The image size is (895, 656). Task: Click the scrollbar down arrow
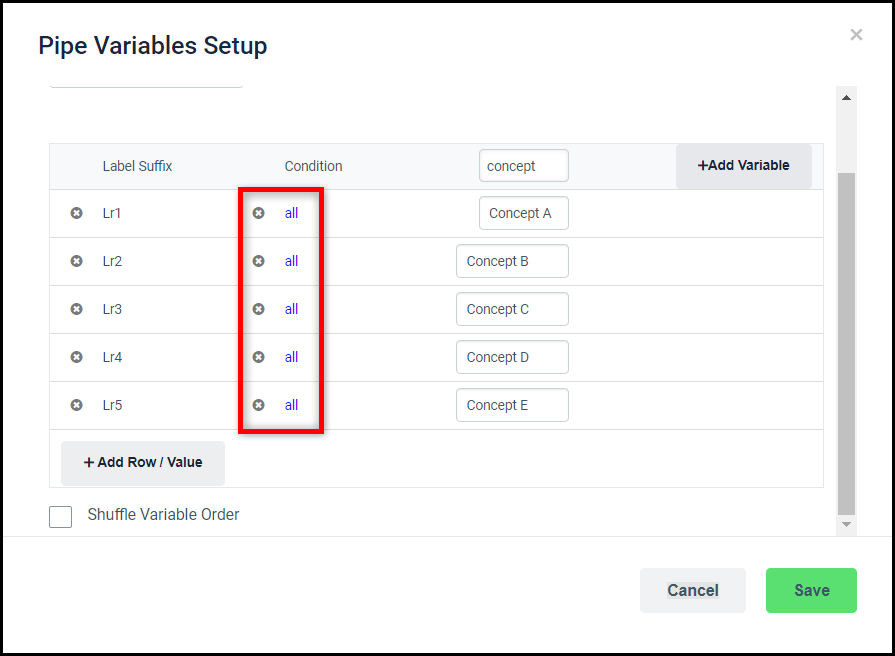pyautogui.click(x=846, y=524)
